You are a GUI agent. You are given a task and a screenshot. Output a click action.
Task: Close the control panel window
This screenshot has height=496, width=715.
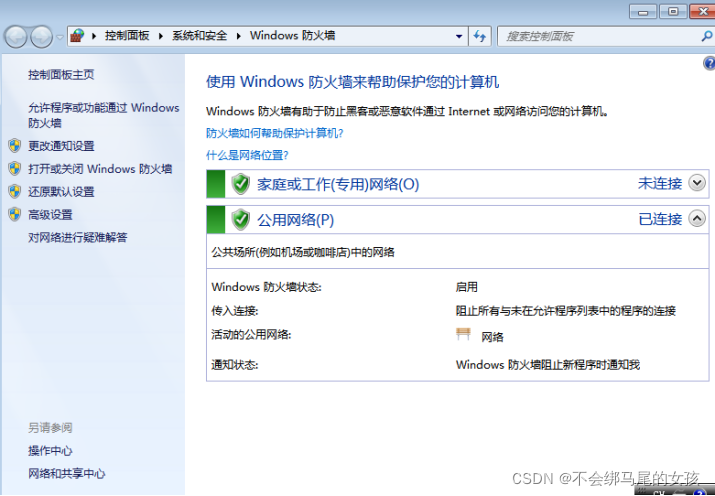(x=703, y=12)
